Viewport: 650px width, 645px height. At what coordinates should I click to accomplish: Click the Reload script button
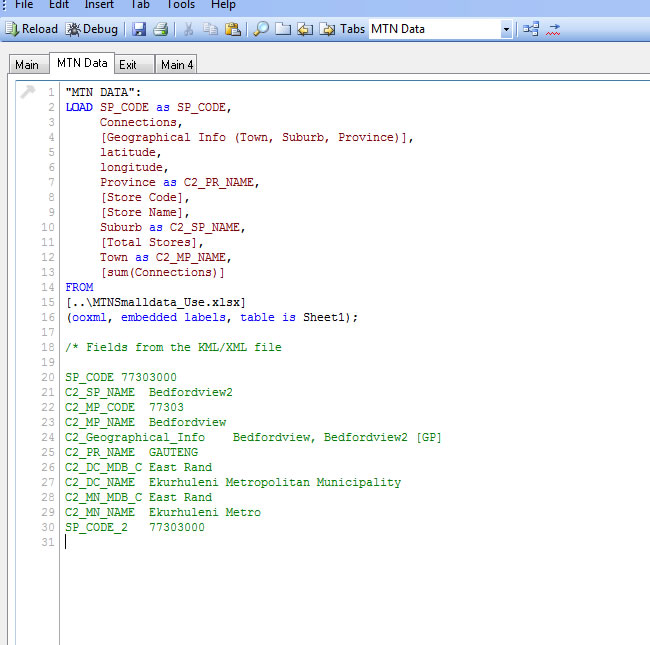pos(32,29)
